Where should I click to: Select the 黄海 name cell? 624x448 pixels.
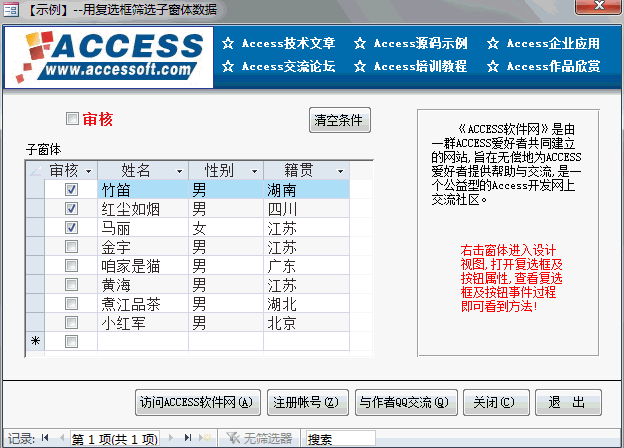click(x=143, y=284)
